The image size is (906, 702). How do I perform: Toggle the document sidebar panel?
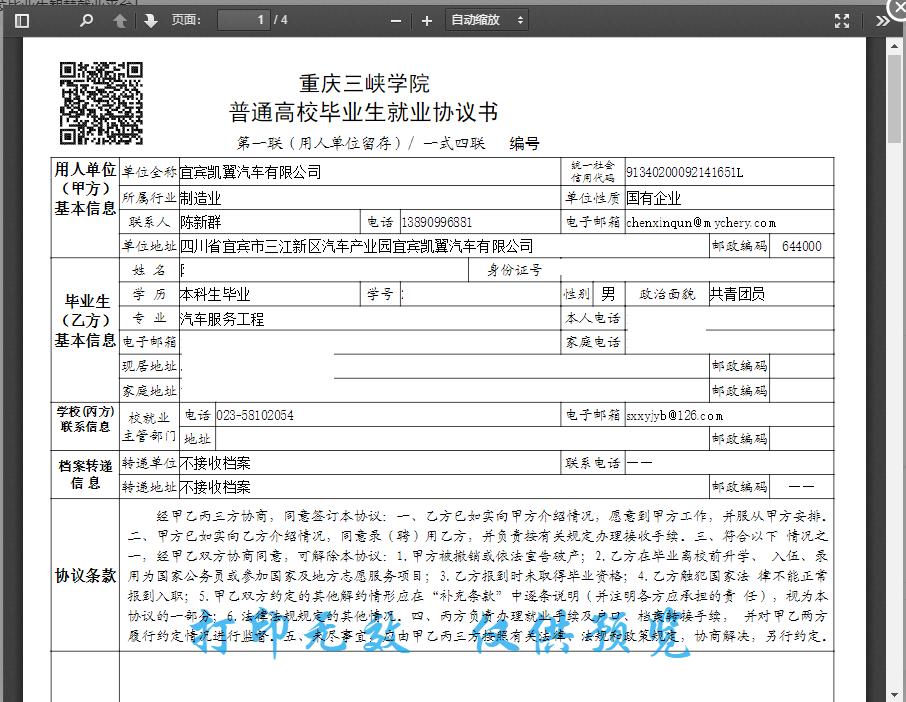coord(22,20)
